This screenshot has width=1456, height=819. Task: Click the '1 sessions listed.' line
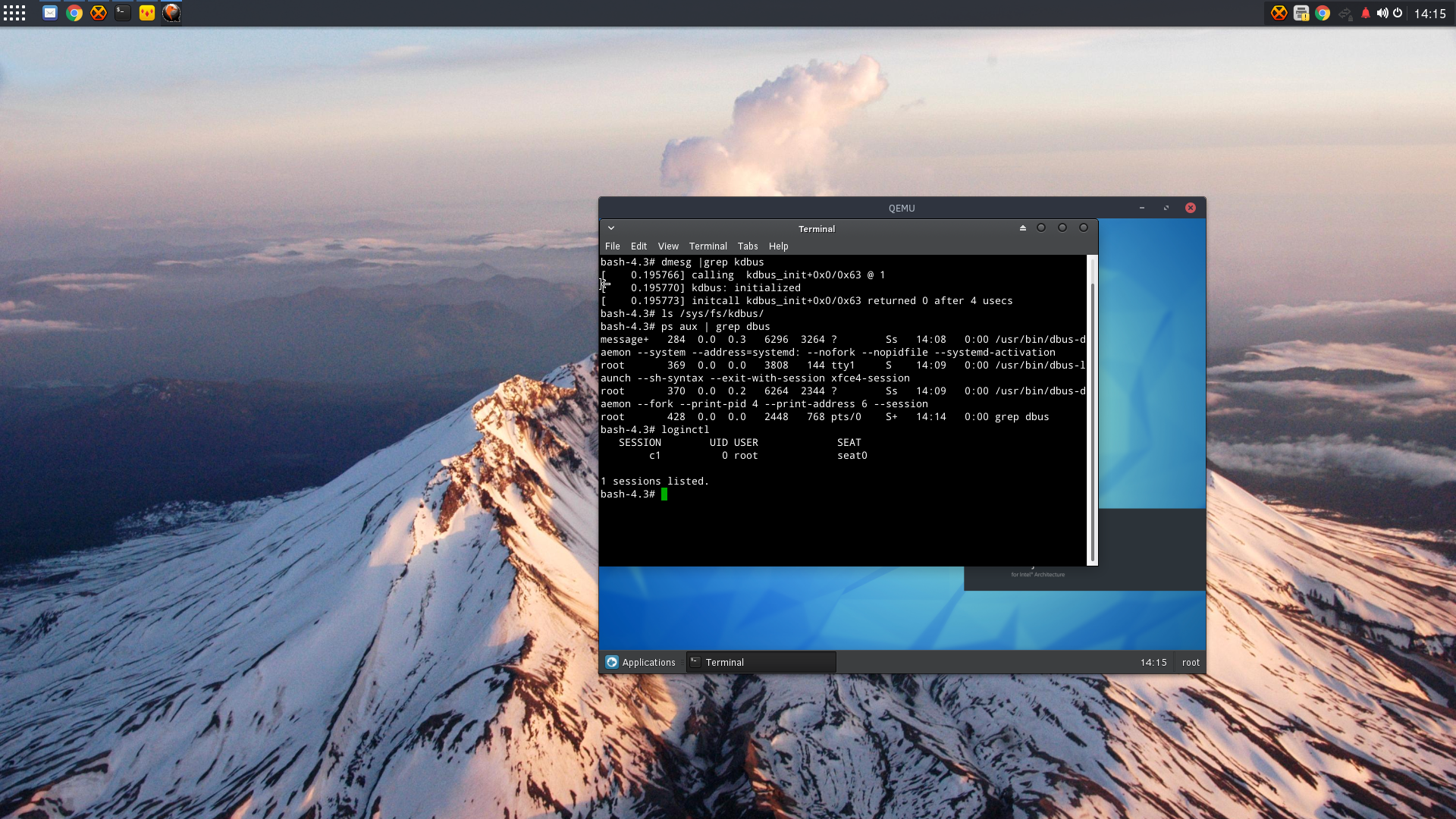655,482
